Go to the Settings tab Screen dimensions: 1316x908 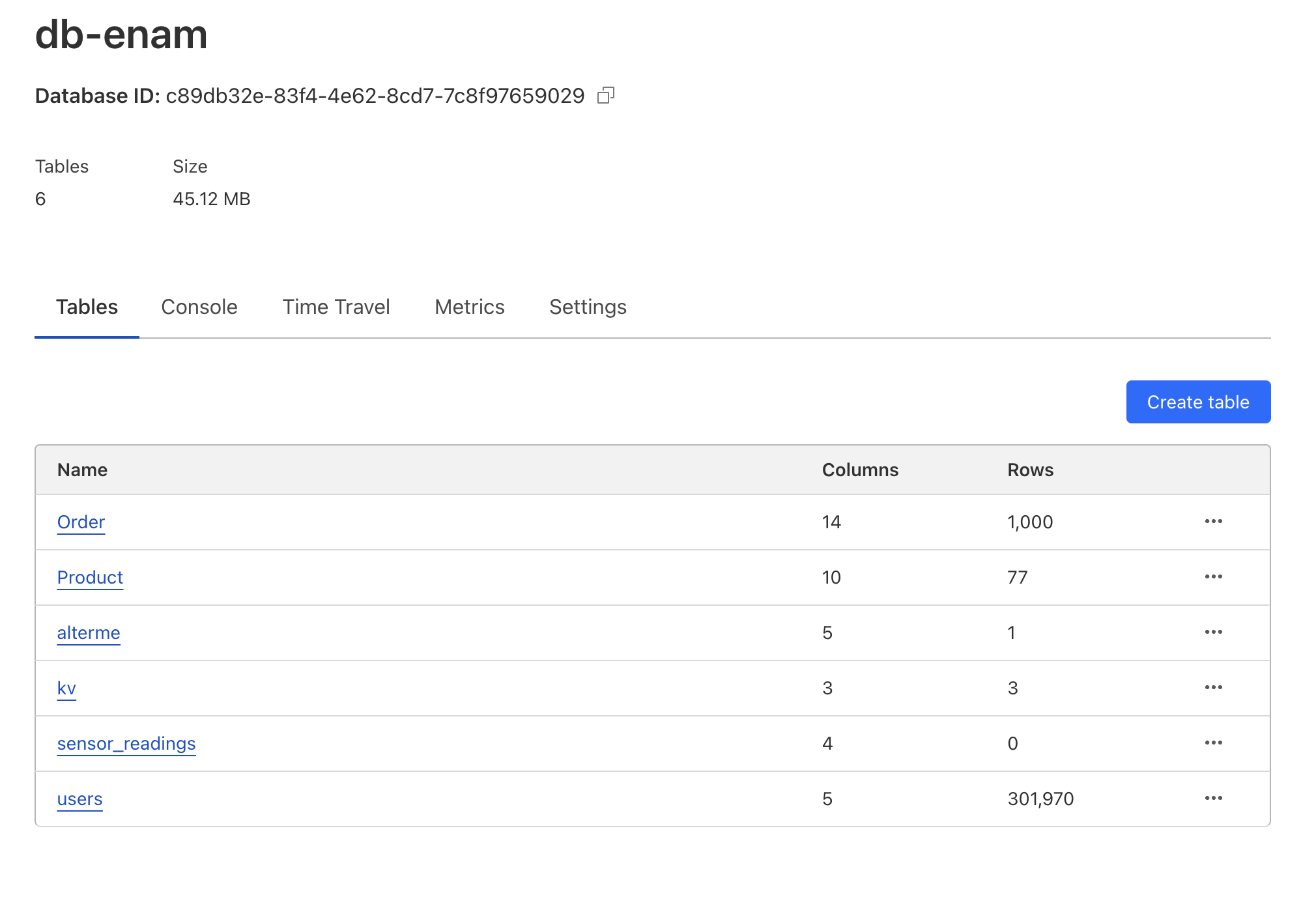click(588, 307)
